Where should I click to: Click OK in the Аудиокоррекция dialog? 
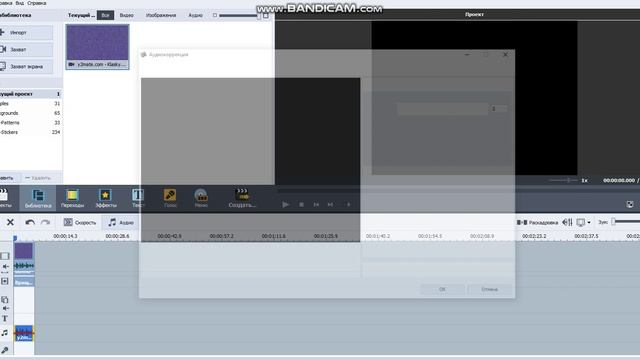click(x=442, y=289)
